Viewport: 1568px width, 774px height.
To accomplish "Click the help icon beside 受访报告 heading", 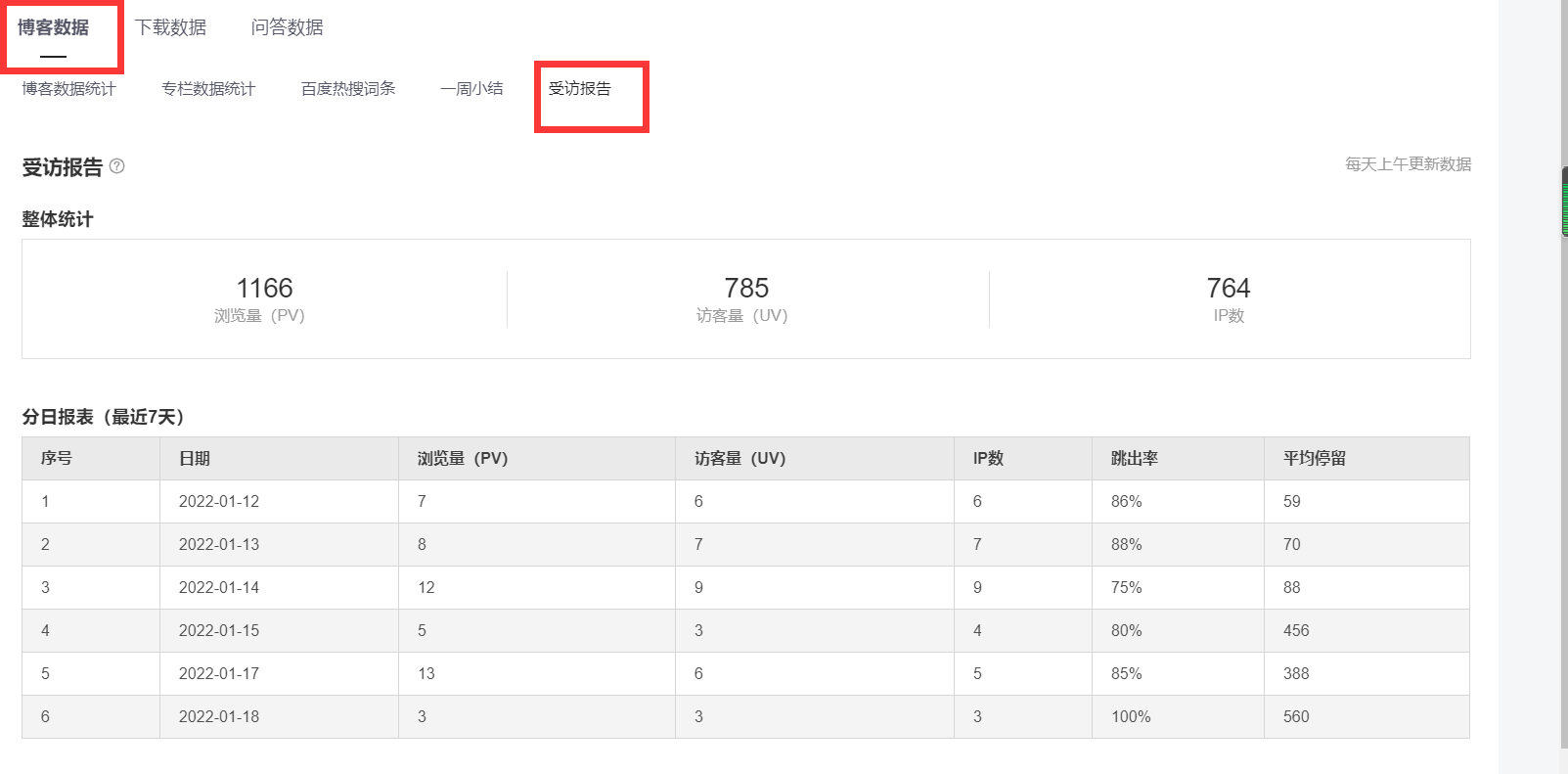I will (x=117, y=167).
